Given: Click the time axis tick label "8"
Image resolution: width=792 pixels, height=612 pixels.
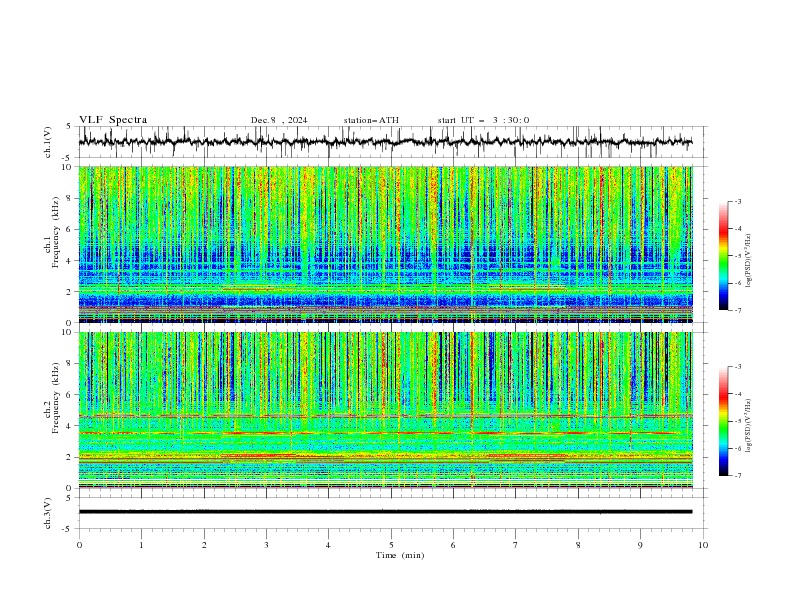Looking at the screenshot, I should 578,545.
